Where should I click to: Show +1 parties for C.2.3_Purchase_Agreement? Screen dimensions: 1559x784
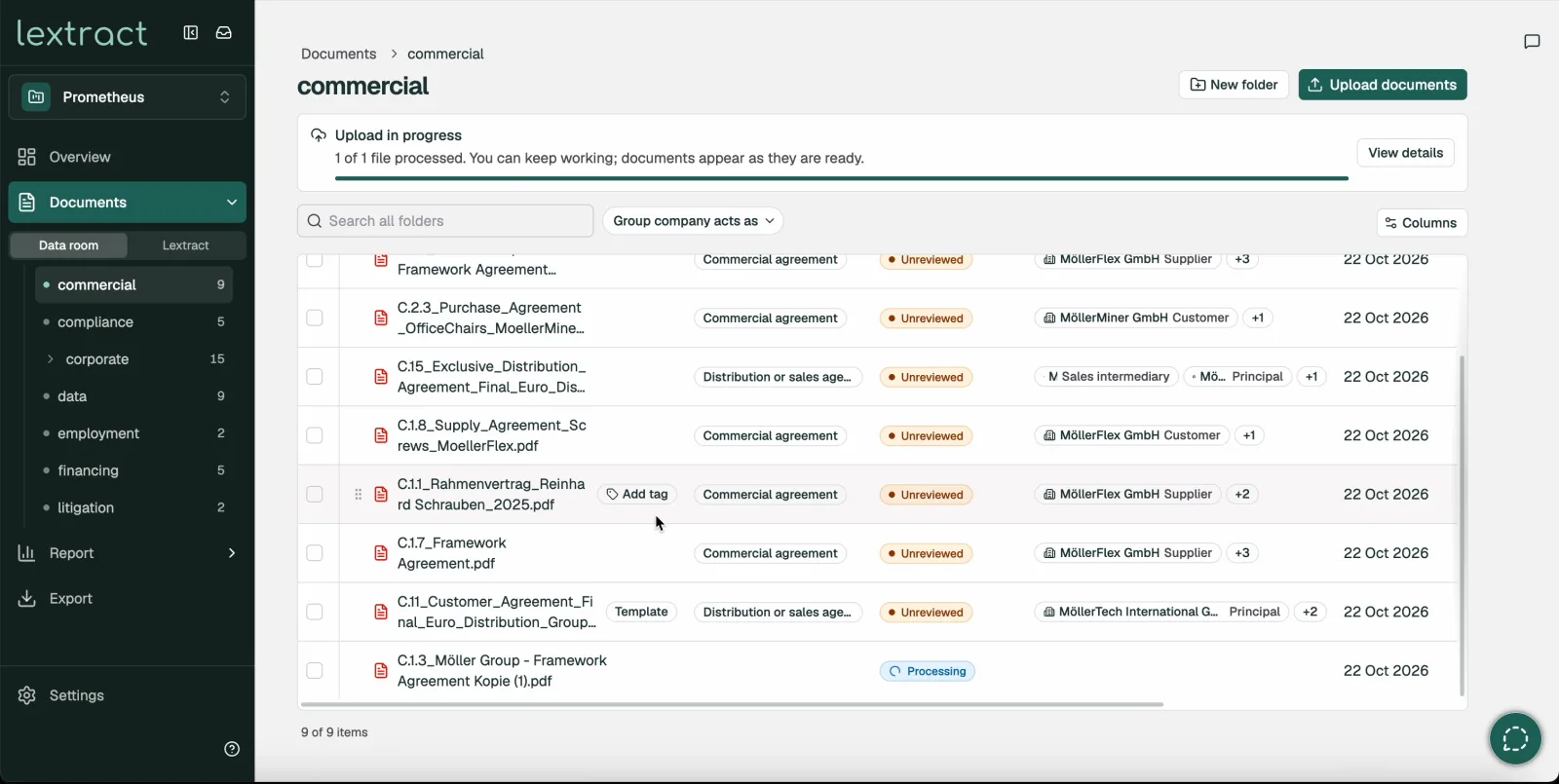(x=1258, y=318)
